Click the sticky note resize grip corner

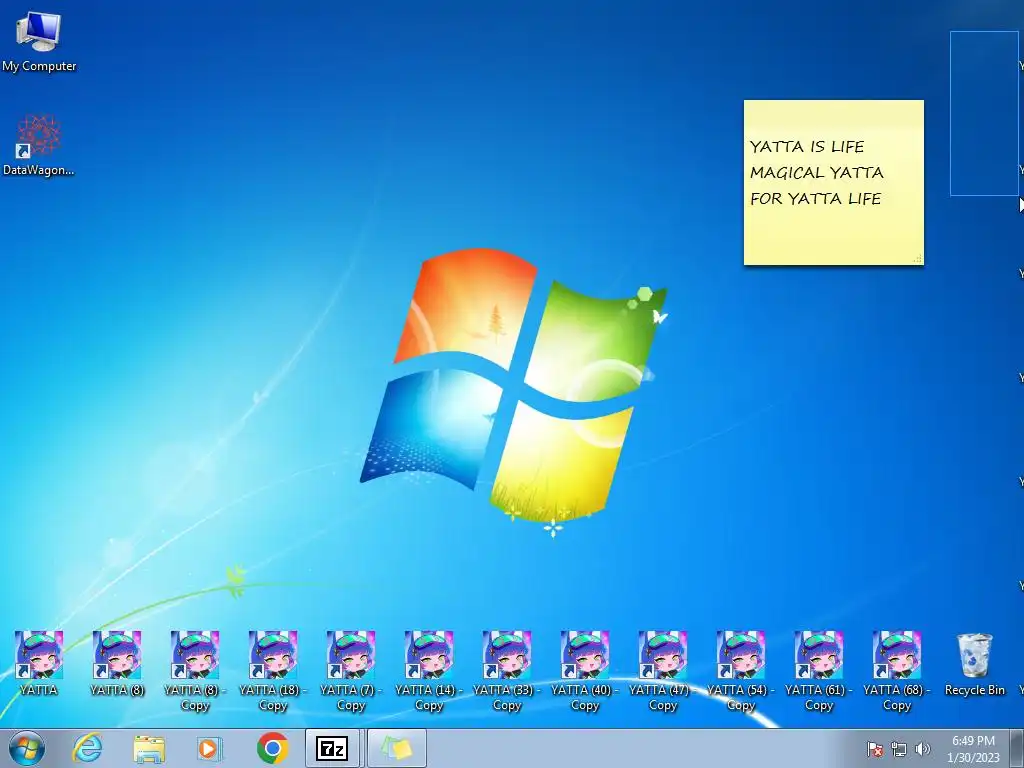tap(918, 259)
